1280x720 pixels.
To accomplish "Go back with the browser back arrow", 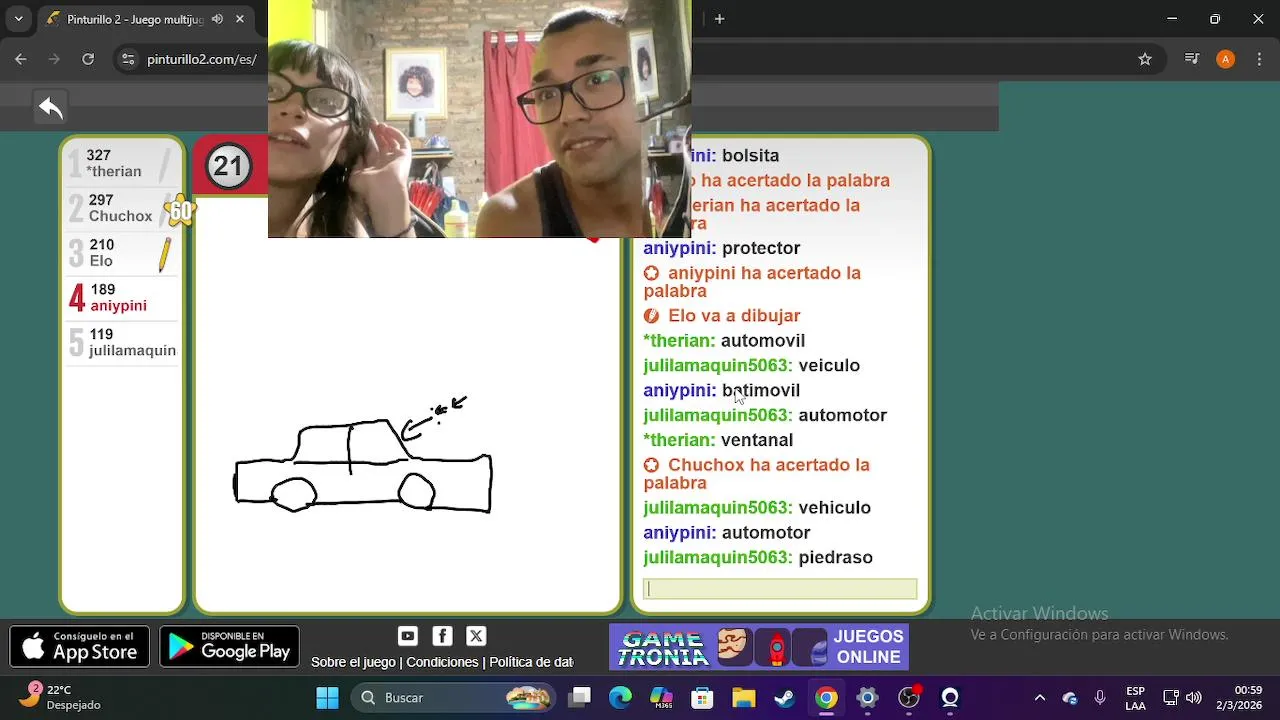I will tap(21, 60).
